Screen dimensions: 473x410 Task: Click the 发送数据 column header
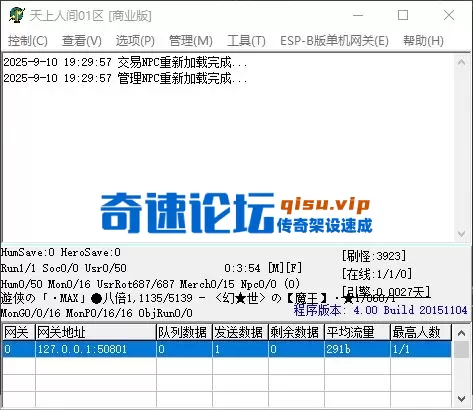point(240,332)
